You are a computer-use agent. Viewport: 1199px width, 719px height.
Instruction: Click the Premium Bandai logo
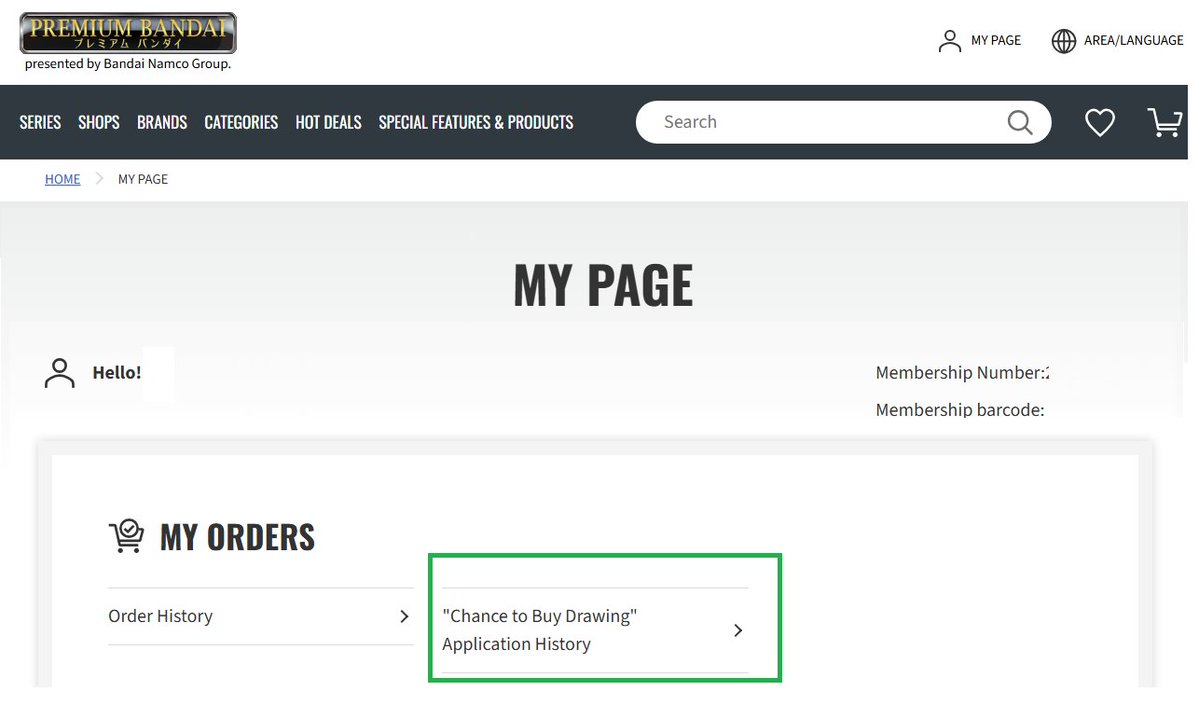click(x=128, y=33)
